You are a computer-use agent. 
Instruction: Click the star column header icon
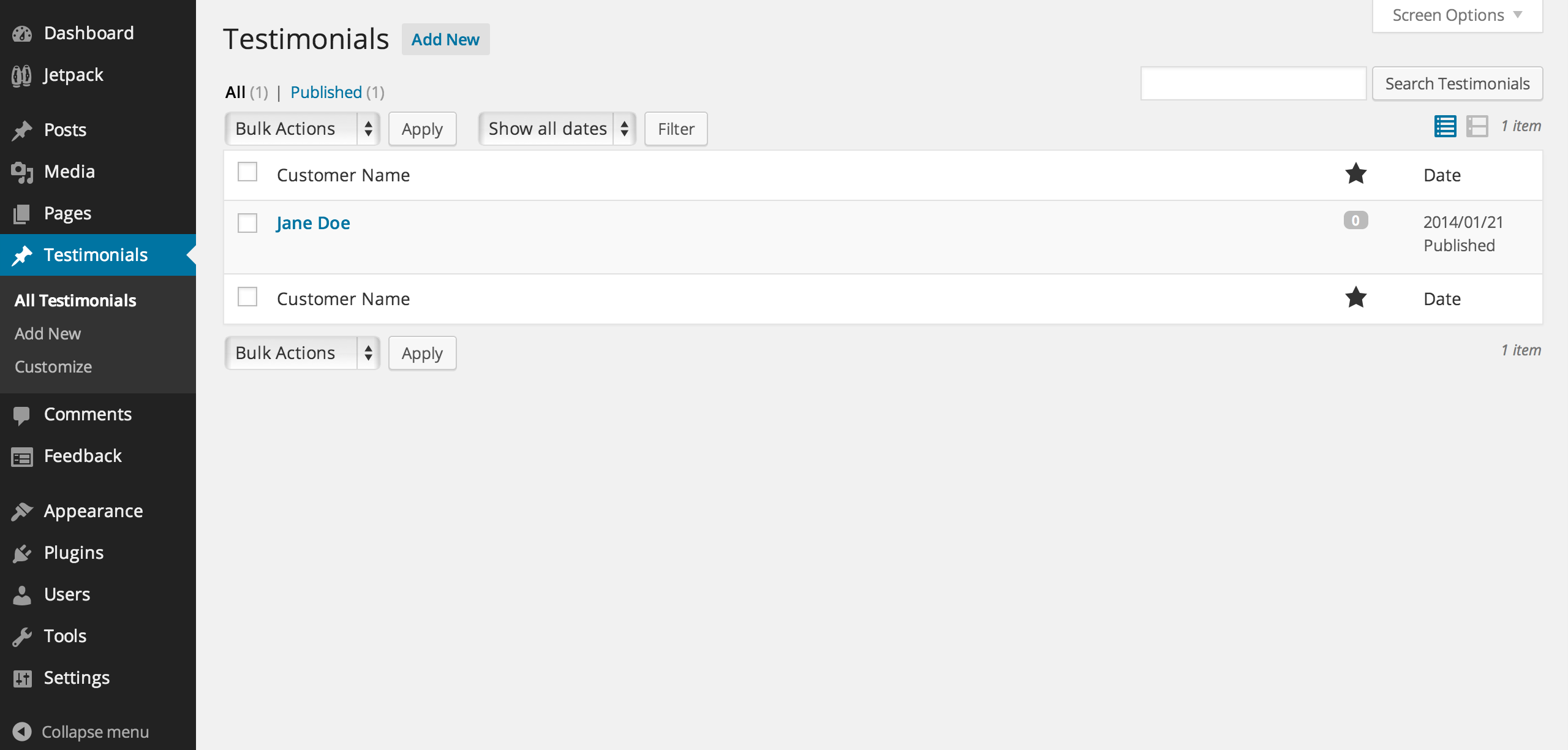[x=1355, y=174]
